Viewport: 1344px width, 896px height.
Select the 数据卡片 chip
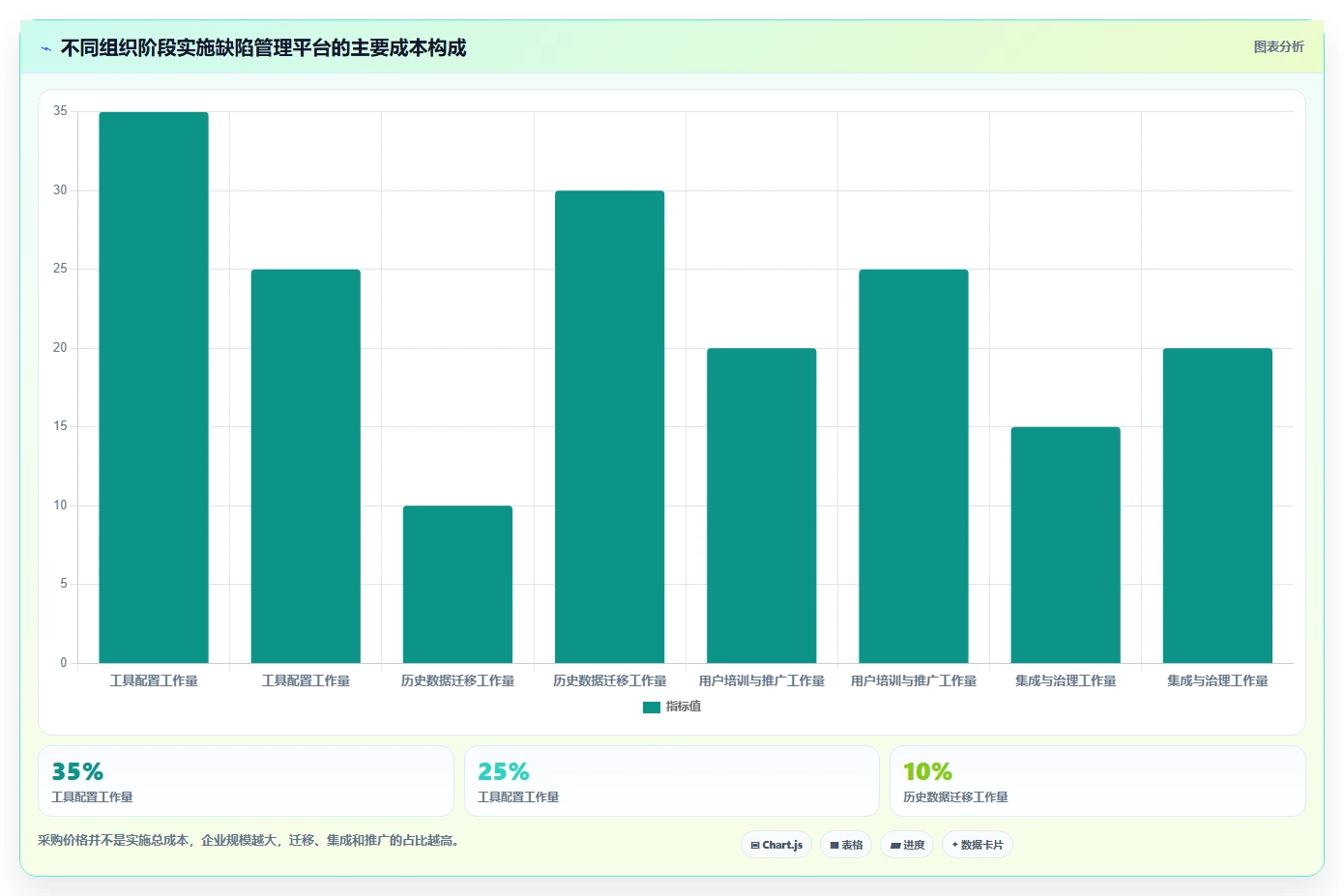tap(978, 845)
